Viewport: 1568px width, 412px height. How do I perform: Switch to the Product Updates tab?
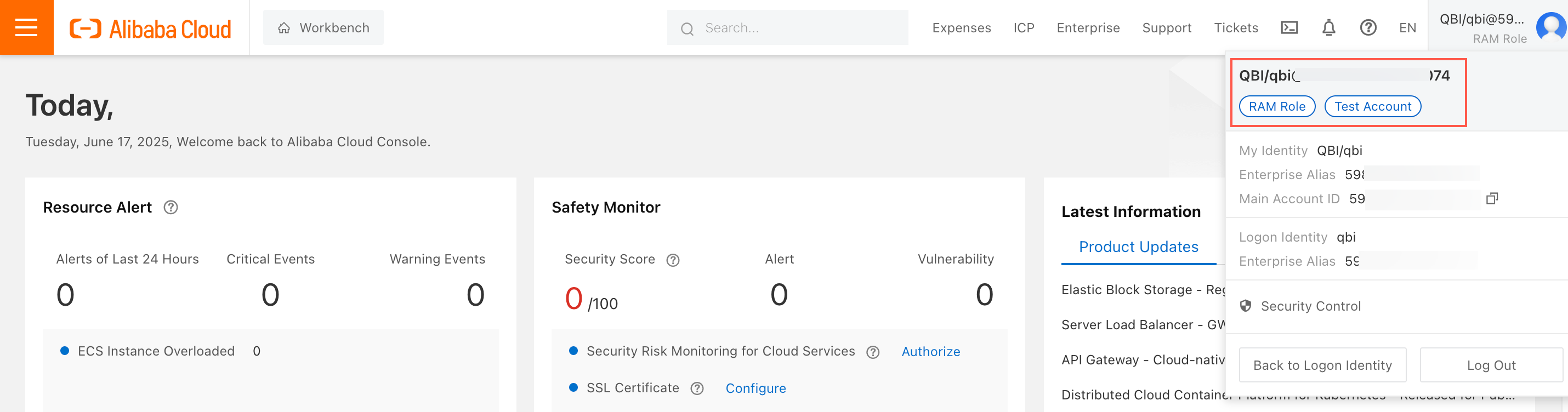coord(1138,247)
